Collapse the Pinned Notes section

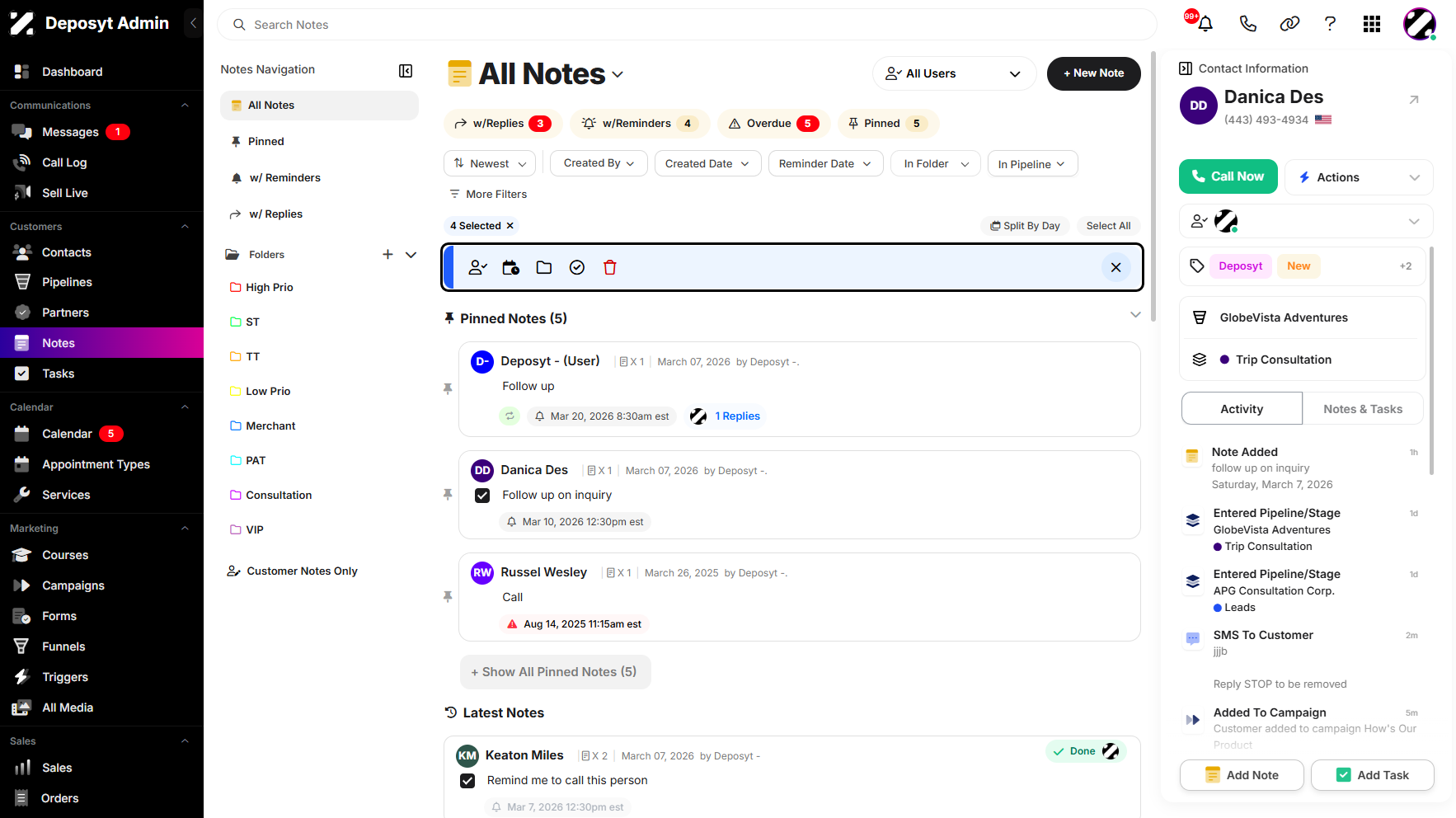point(1135,315)
